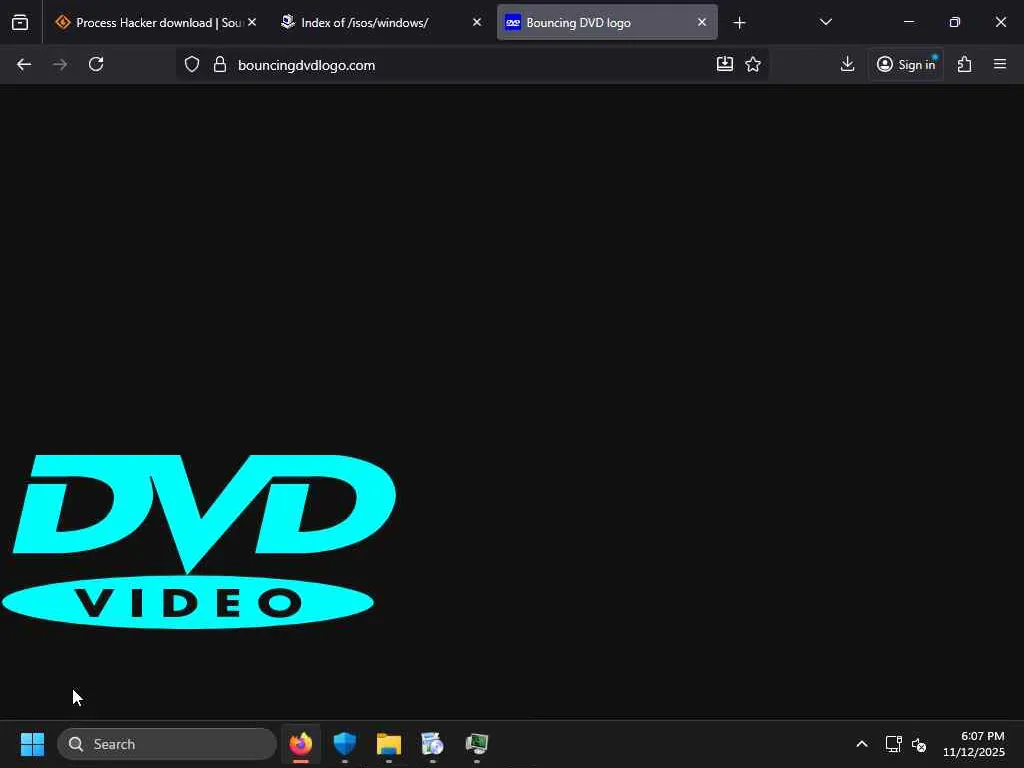Open the Firefox application menu
Image resolution: width=1024 pixels, height=768 pixels.
(1000, 64)
